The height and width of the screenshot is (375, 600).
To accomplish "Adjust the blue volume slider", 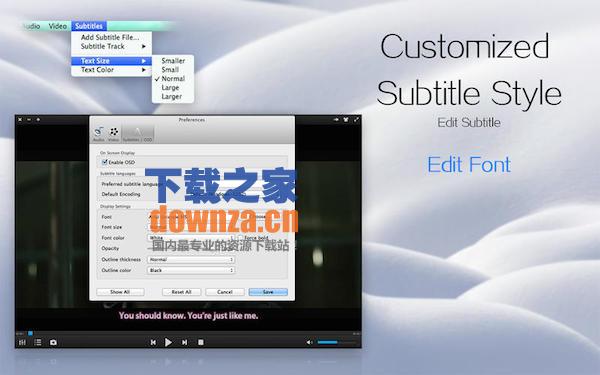I will point(337,342).
